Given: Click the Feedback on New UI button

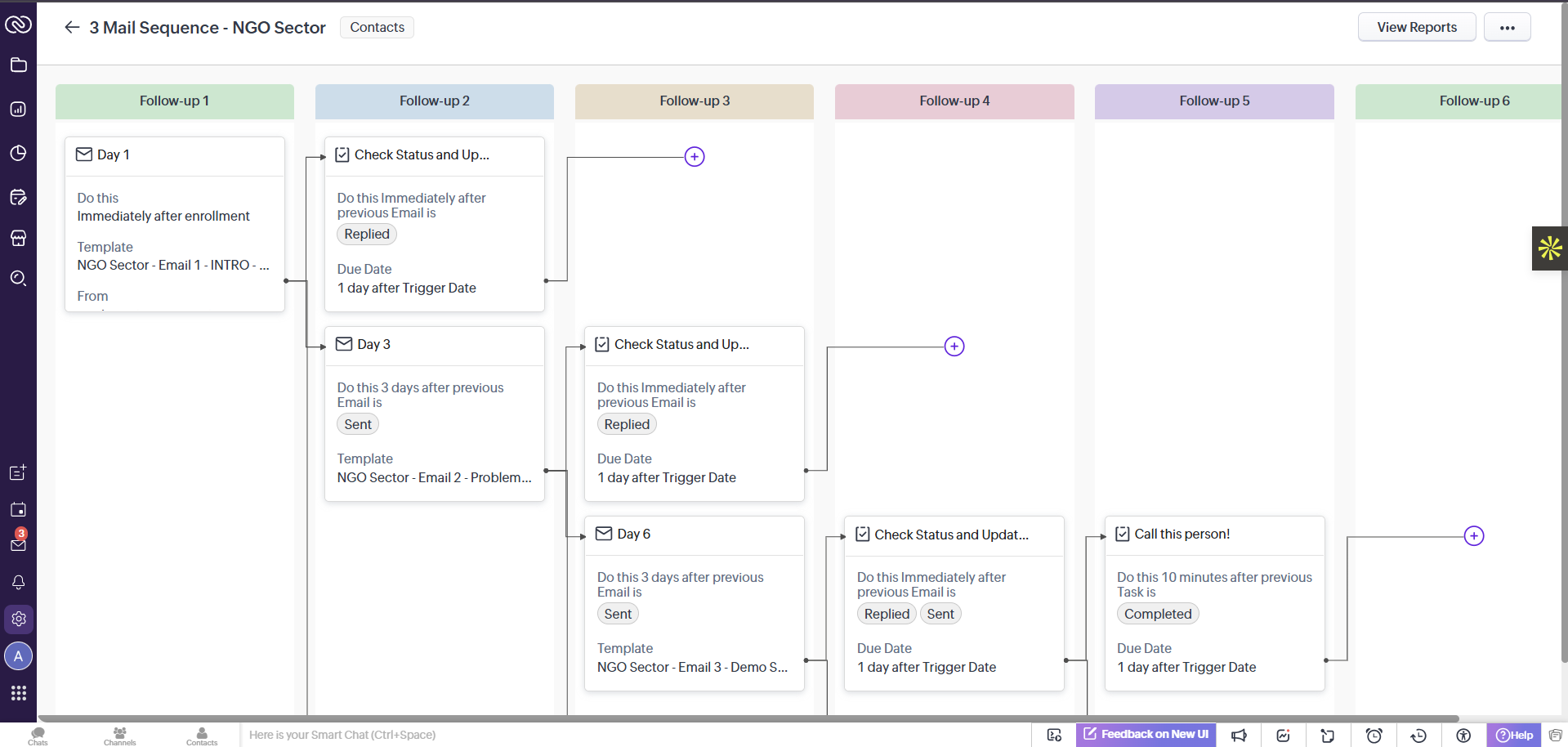Looking at the screenshot, I should [1146, 735].
